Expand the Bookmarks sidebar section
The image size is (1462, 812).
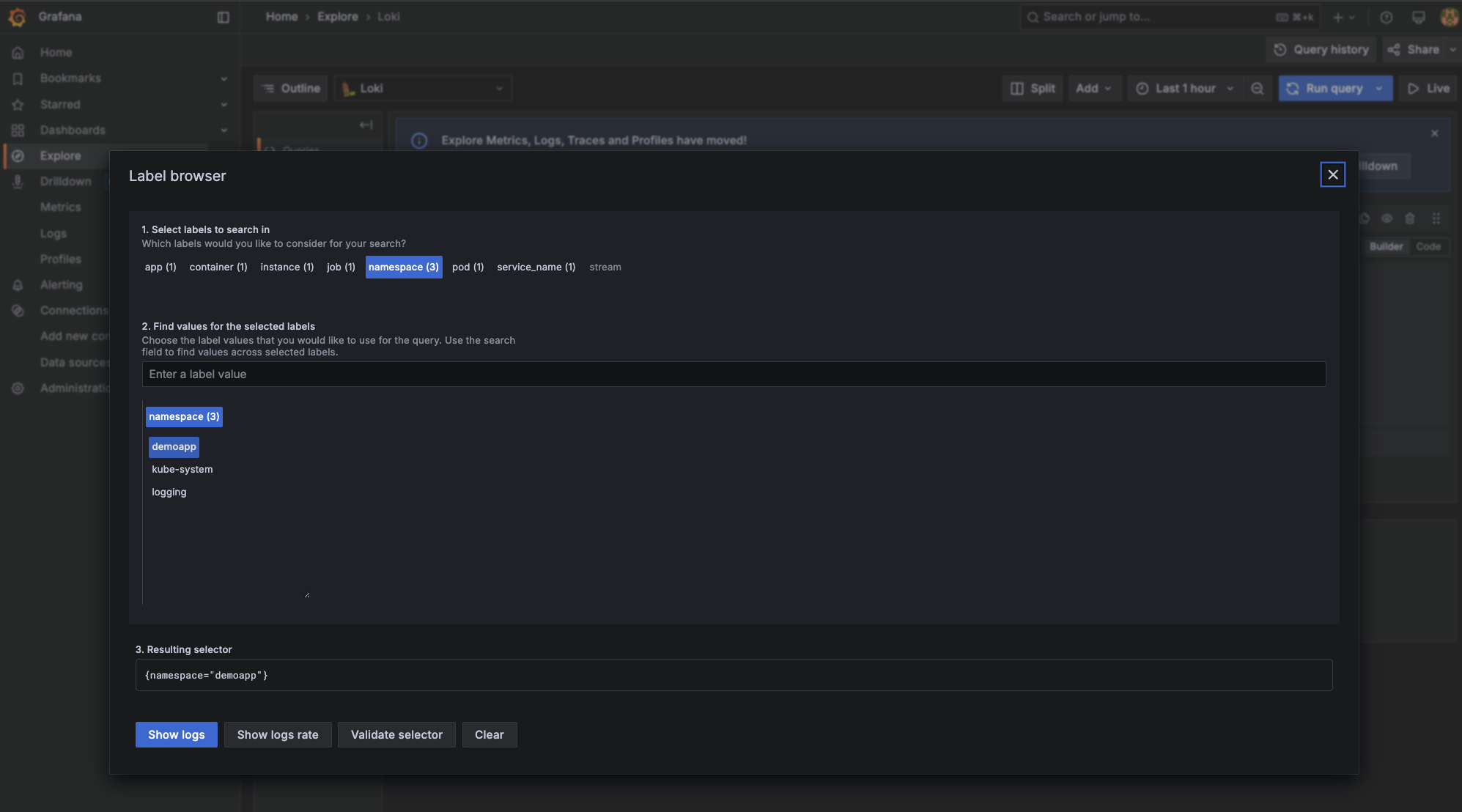tap(224, 78)
